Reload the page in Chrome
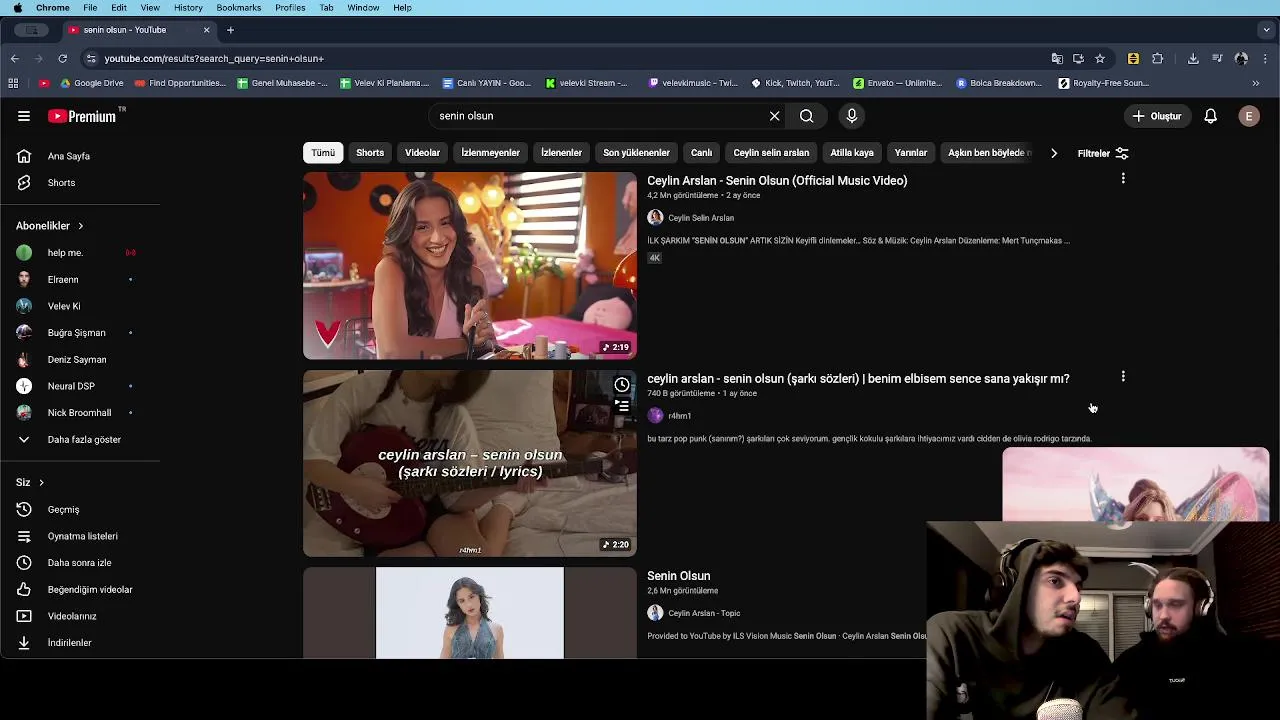 click(x=62, y=59)
